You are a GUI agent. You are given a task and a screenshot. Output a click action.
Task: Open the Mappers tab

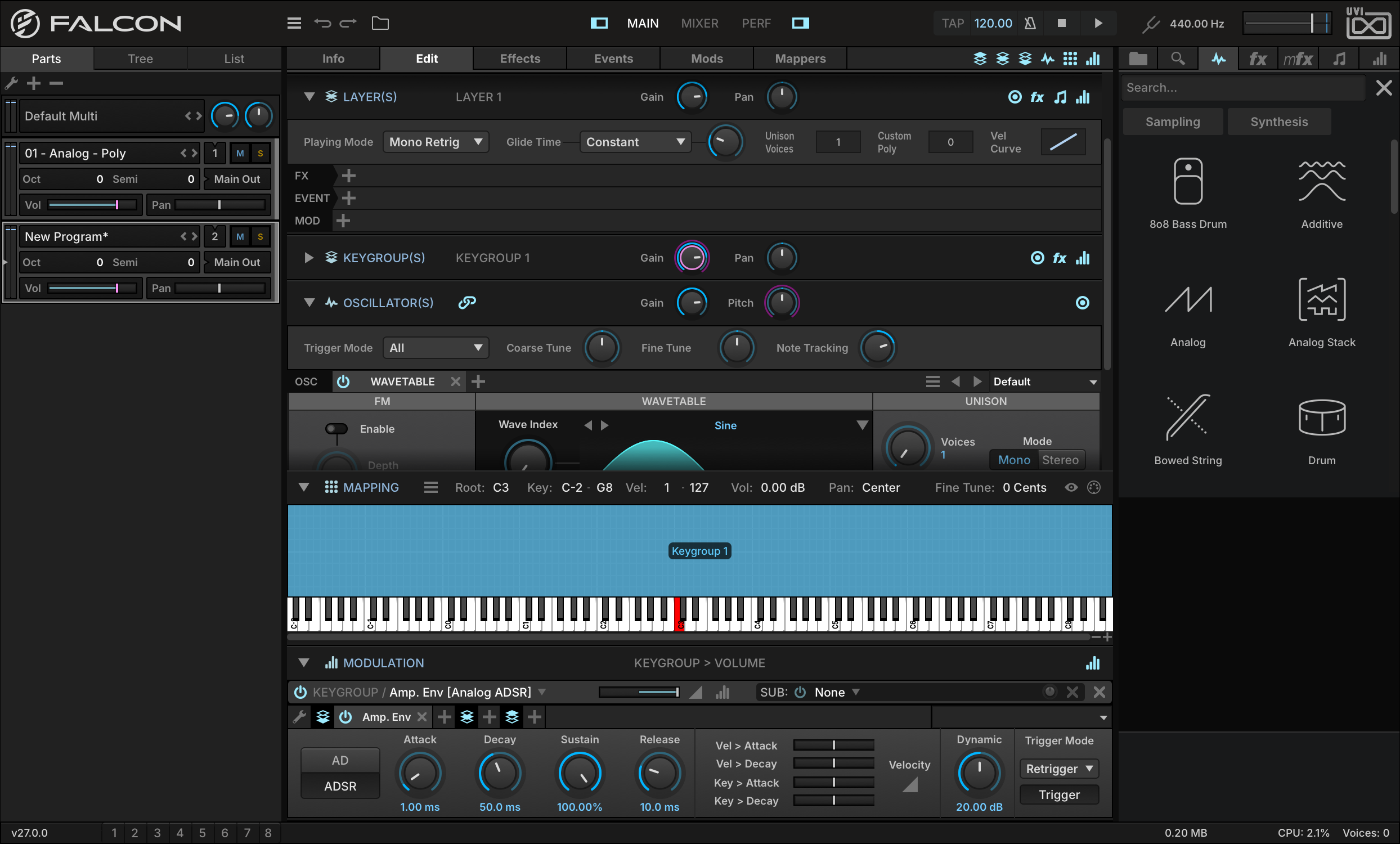pyautogui.click(x=800, y=59)
